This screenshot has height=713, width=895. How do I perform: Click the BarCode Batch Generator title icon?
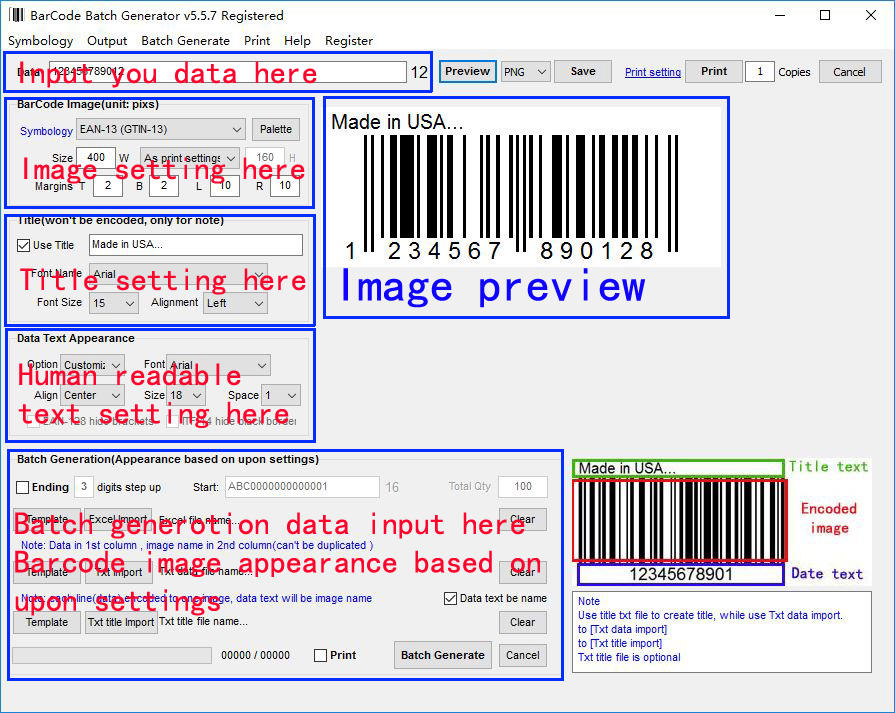(17, 15)
